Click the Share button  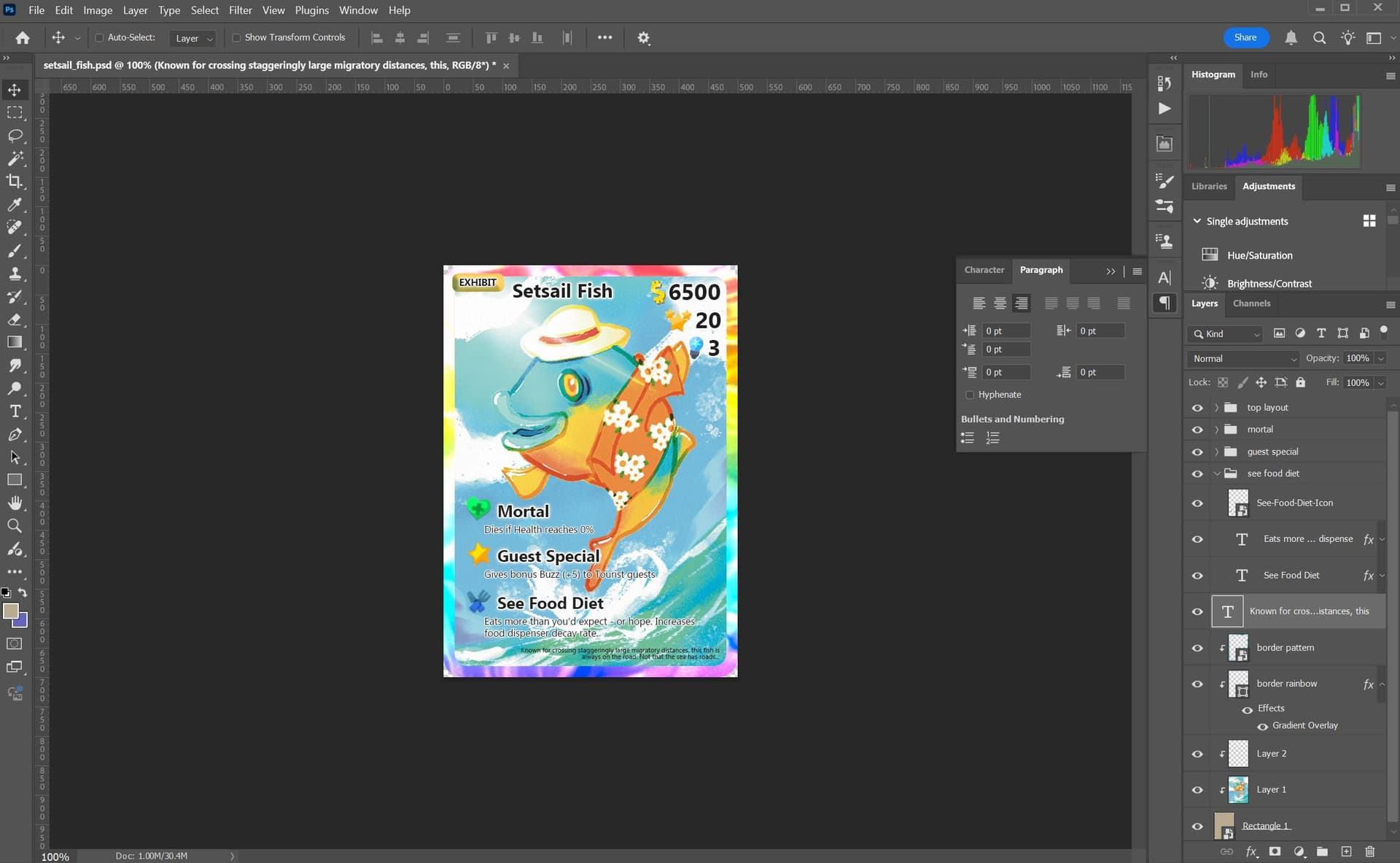click(x=1245, y=38)
